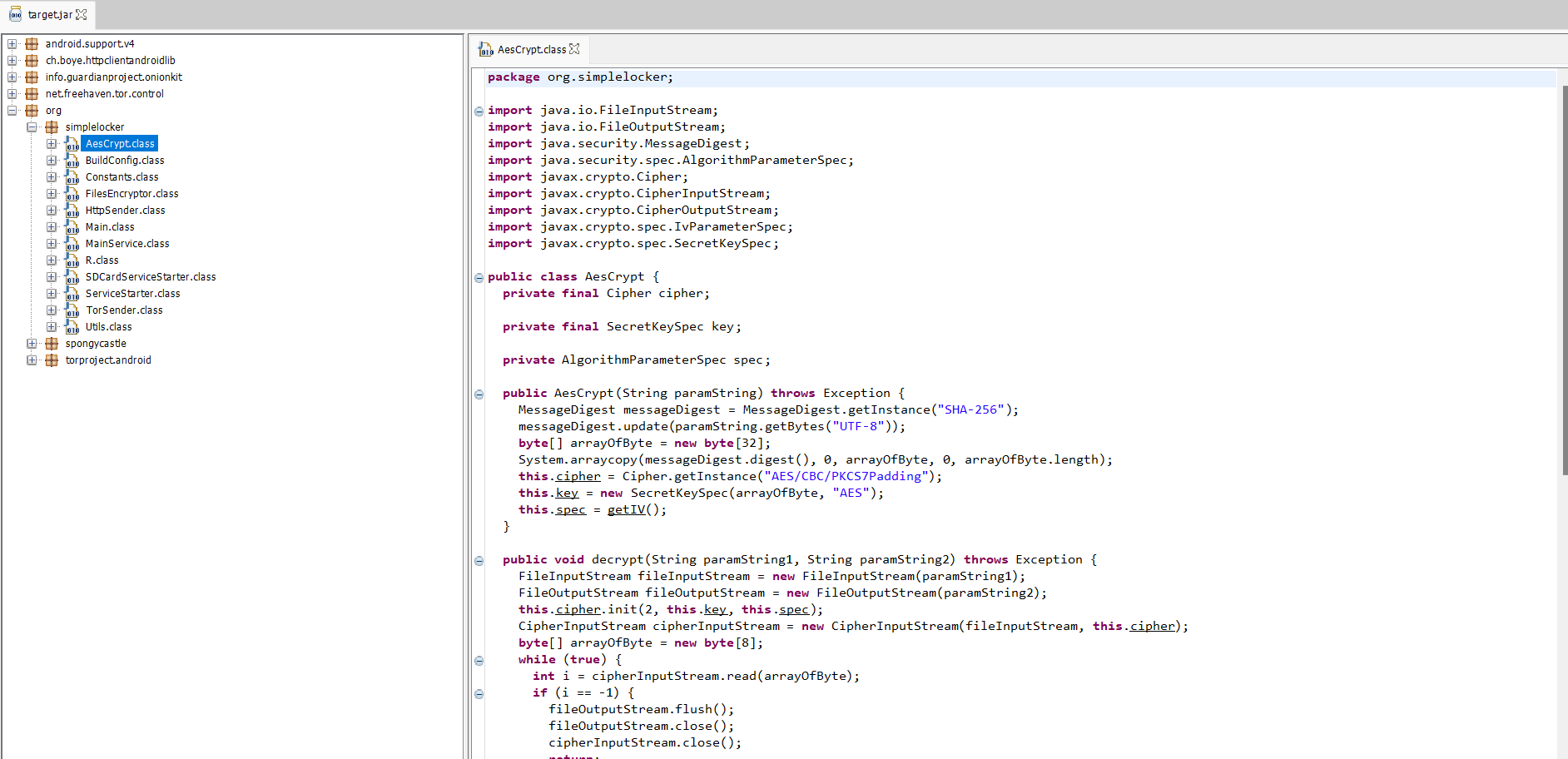The image size is (1568, 759).
Task: Expand the android.support.v4 tree node
Action: pos(12,44)
